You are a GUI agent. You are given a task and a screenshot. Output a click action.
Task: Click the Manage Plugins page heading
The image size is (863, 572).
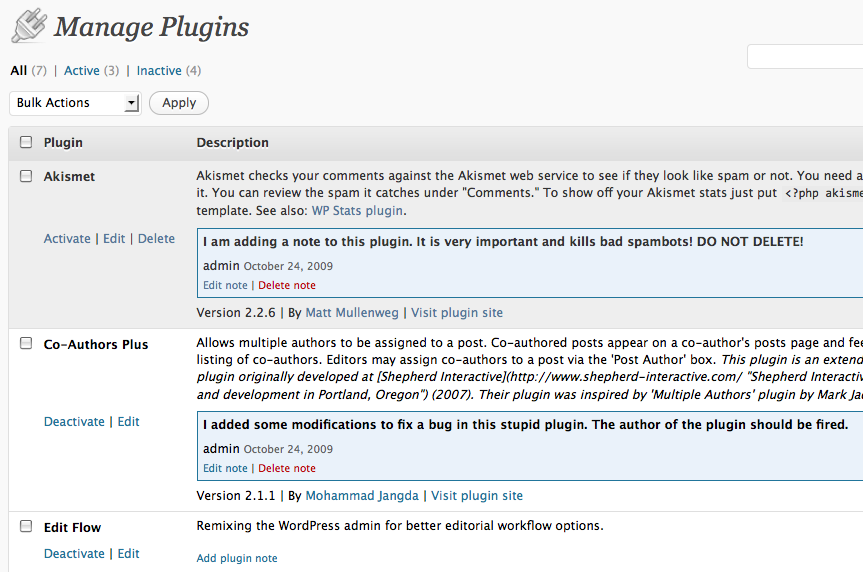[151, 27]
